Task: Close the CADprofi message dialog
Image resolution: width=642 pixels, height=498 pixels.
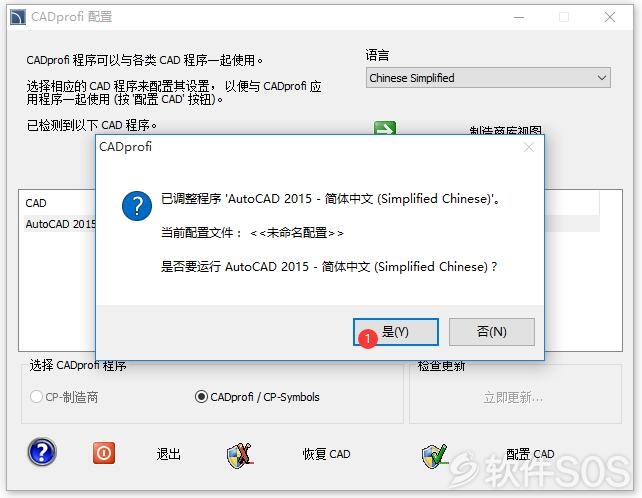Action: tap(529, 147)
